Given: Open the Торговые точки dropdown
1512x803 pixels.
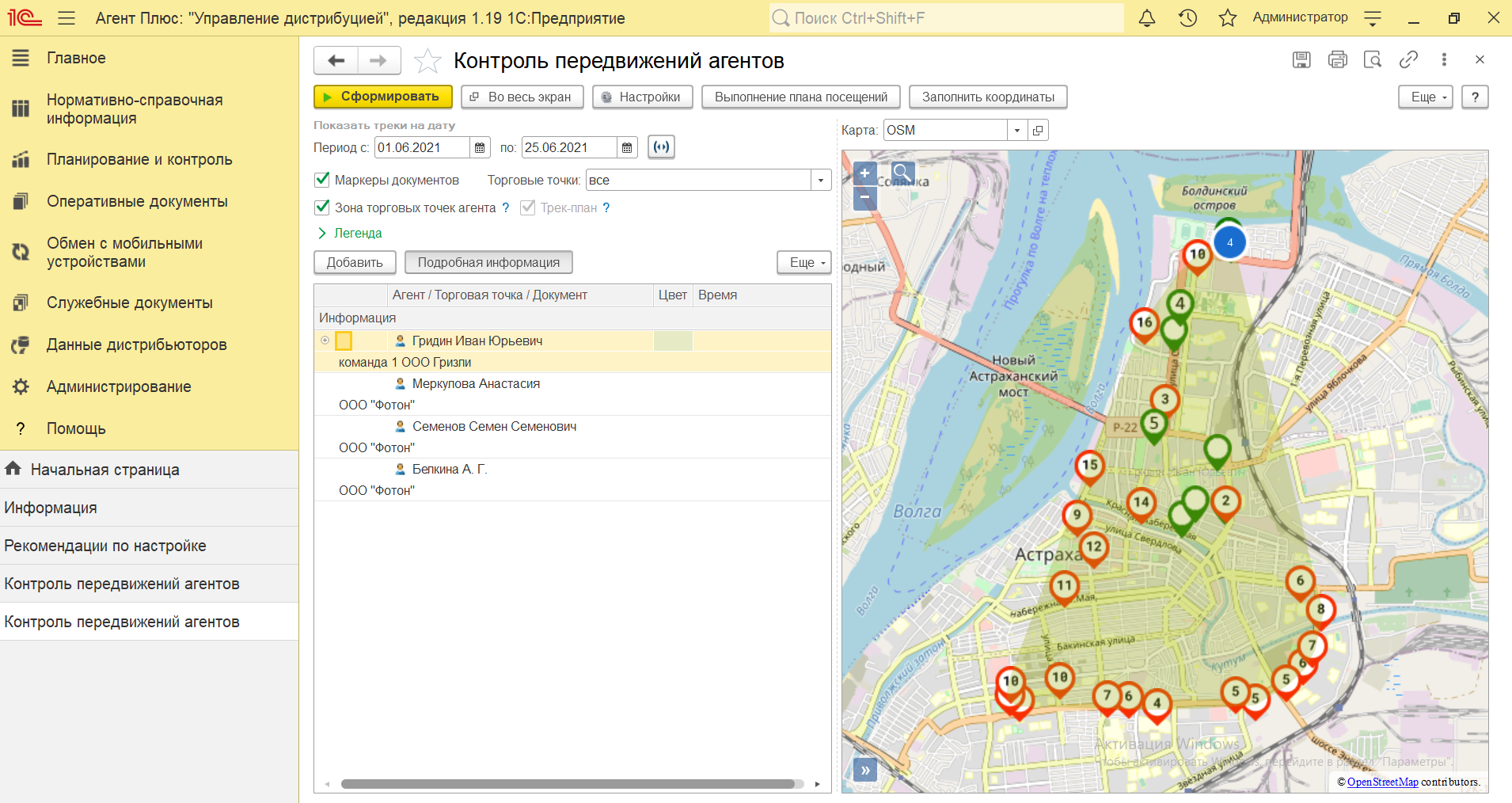Looking at the screenshot, I should tap(821, 180).
